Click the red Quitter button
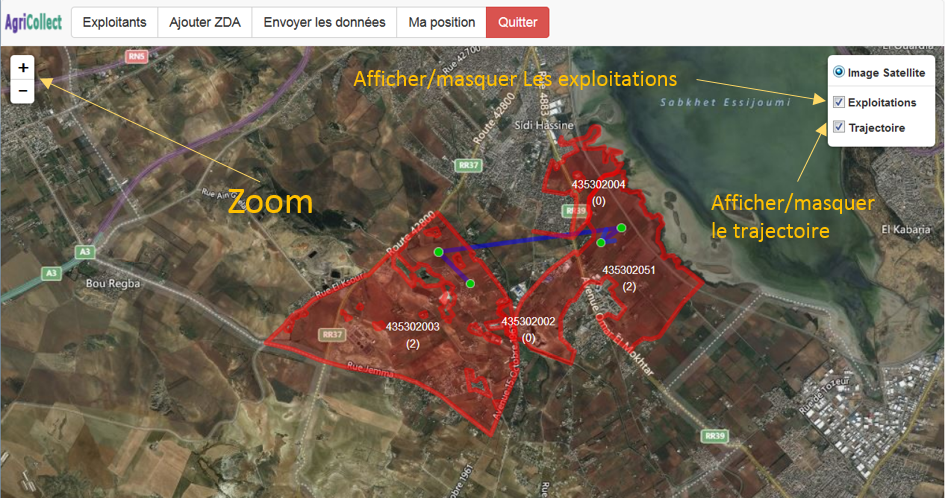945x498 pixels. (x=518, y=22)
